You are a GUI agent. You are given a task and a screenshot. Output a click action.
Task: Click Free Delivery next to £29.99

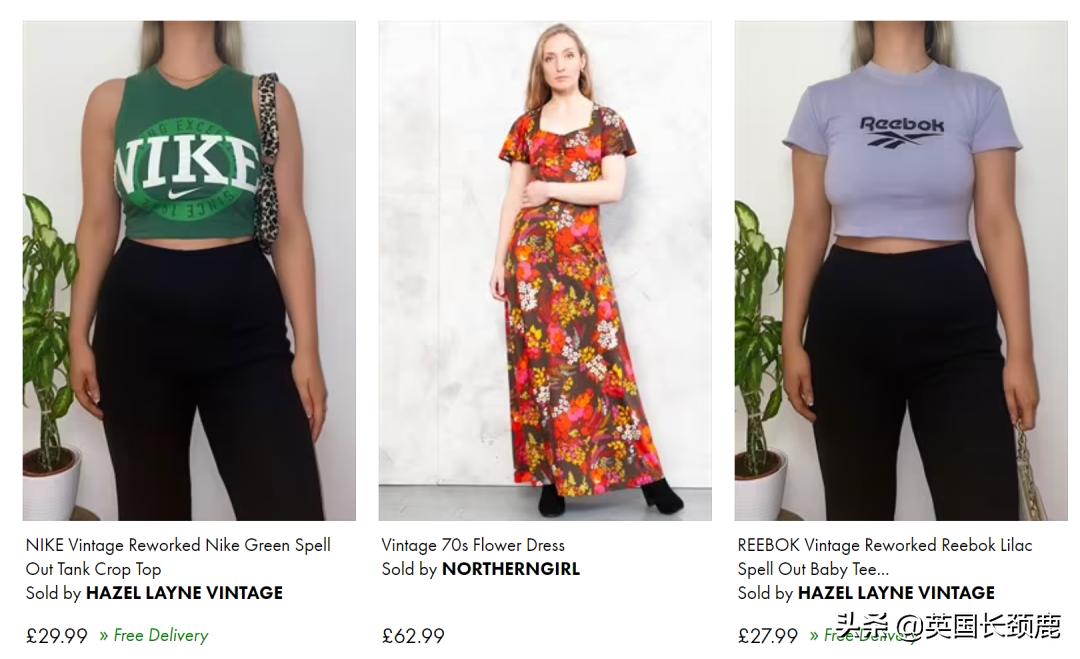click(159, 635)
